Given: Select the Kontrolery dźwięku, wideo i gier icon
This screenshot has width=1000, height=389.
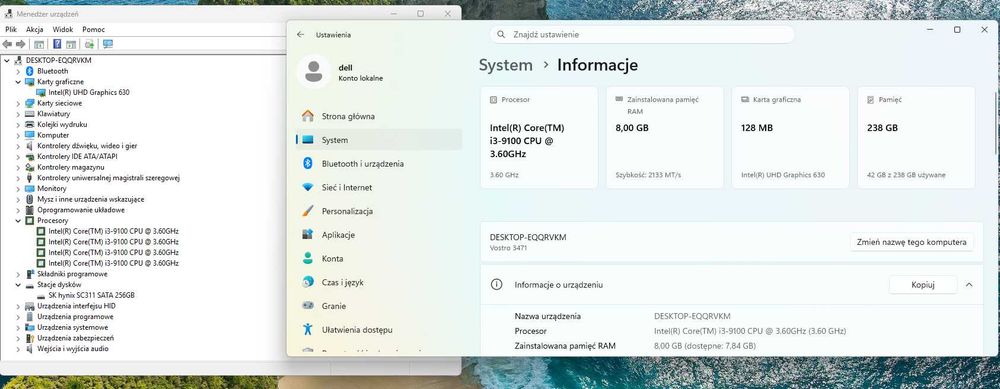Looking at the screenshot, I should [29, 145].
